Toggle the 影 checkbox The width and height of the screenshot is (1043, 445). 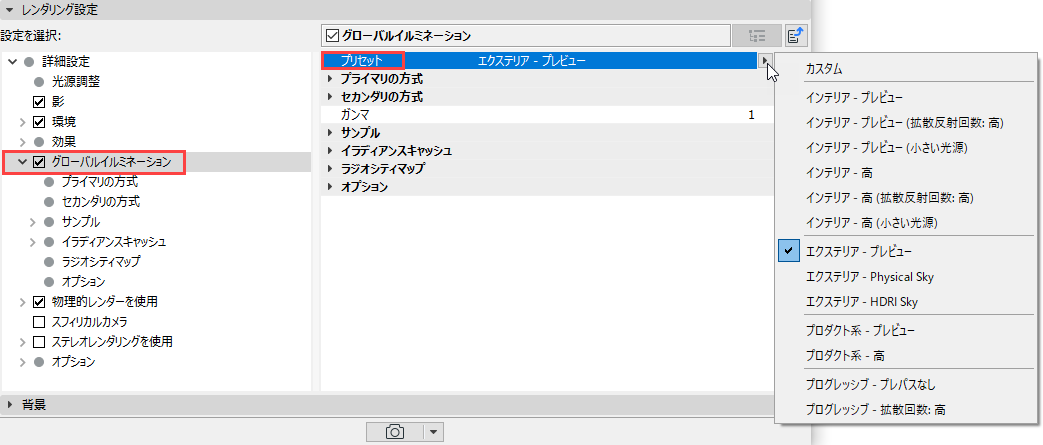(x=39, y=102)
